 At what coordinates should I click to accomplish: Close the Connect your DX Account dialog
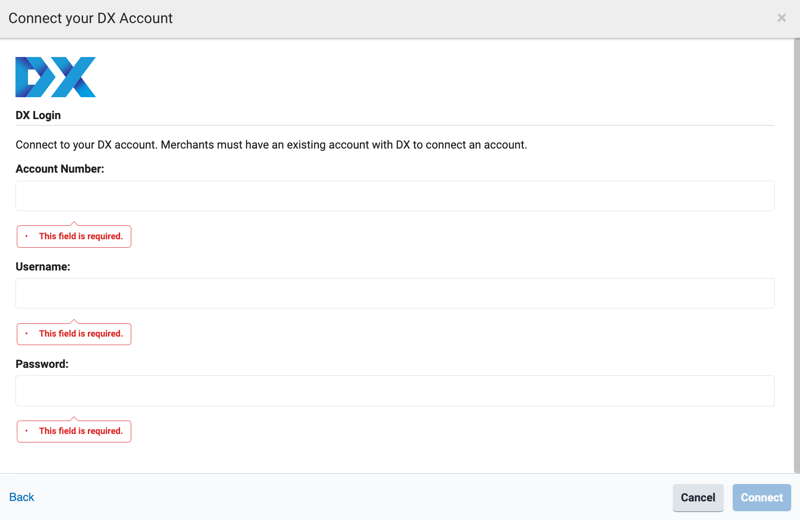point(781,18)
